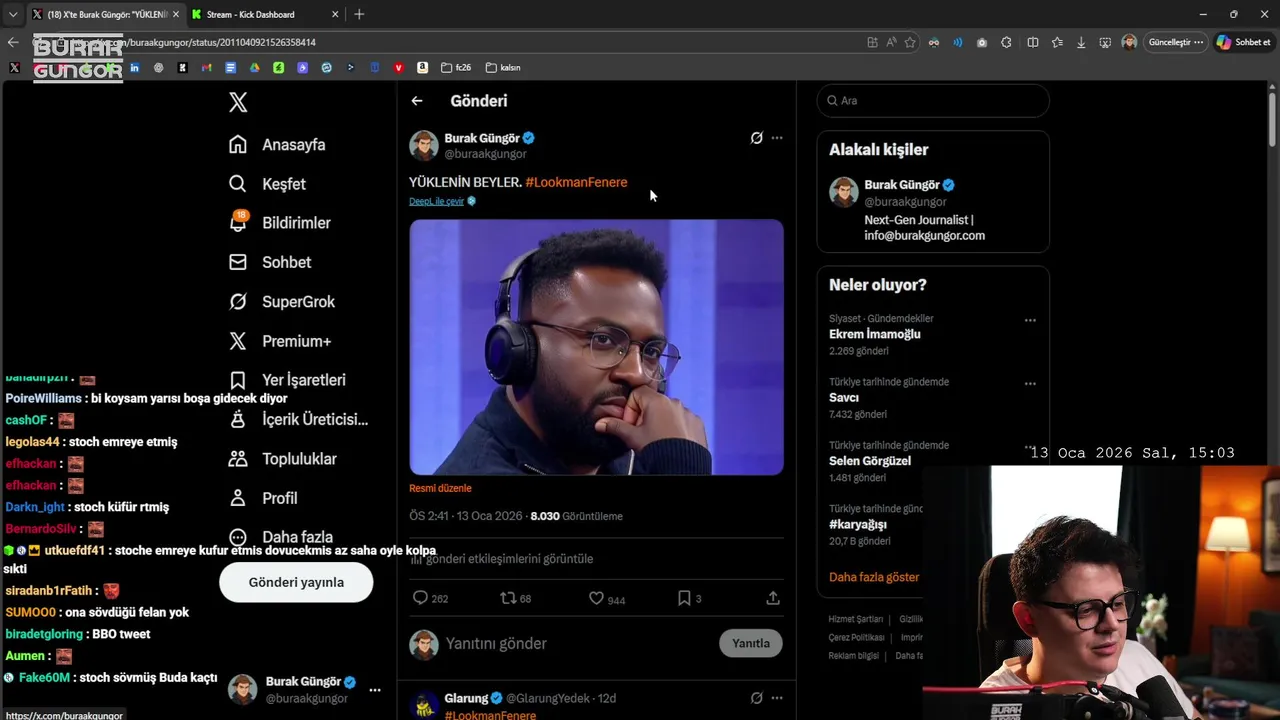
Task: Open Bildirimler with 18 unread badge
Action: point(279,223)
